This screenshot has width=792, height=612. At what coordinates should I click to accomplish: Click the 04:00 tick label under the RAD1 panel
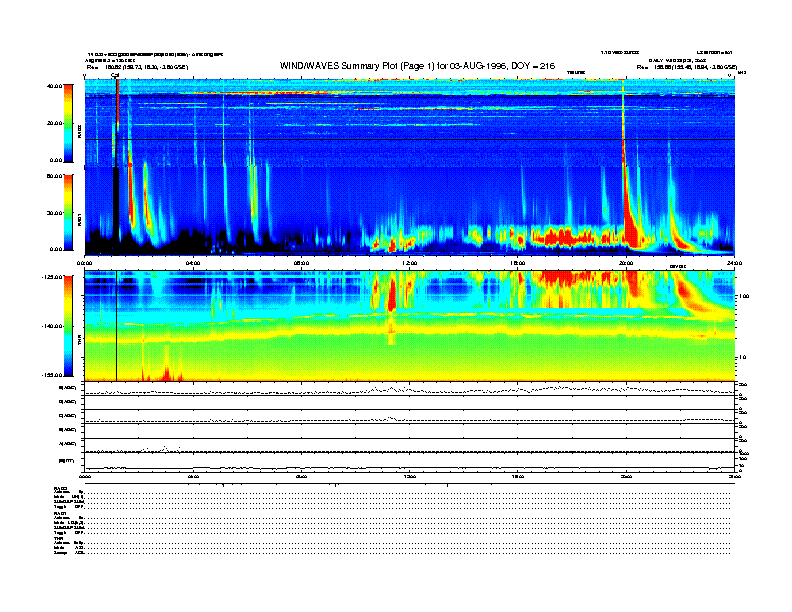pyautogui.click(x=193, y=263)
